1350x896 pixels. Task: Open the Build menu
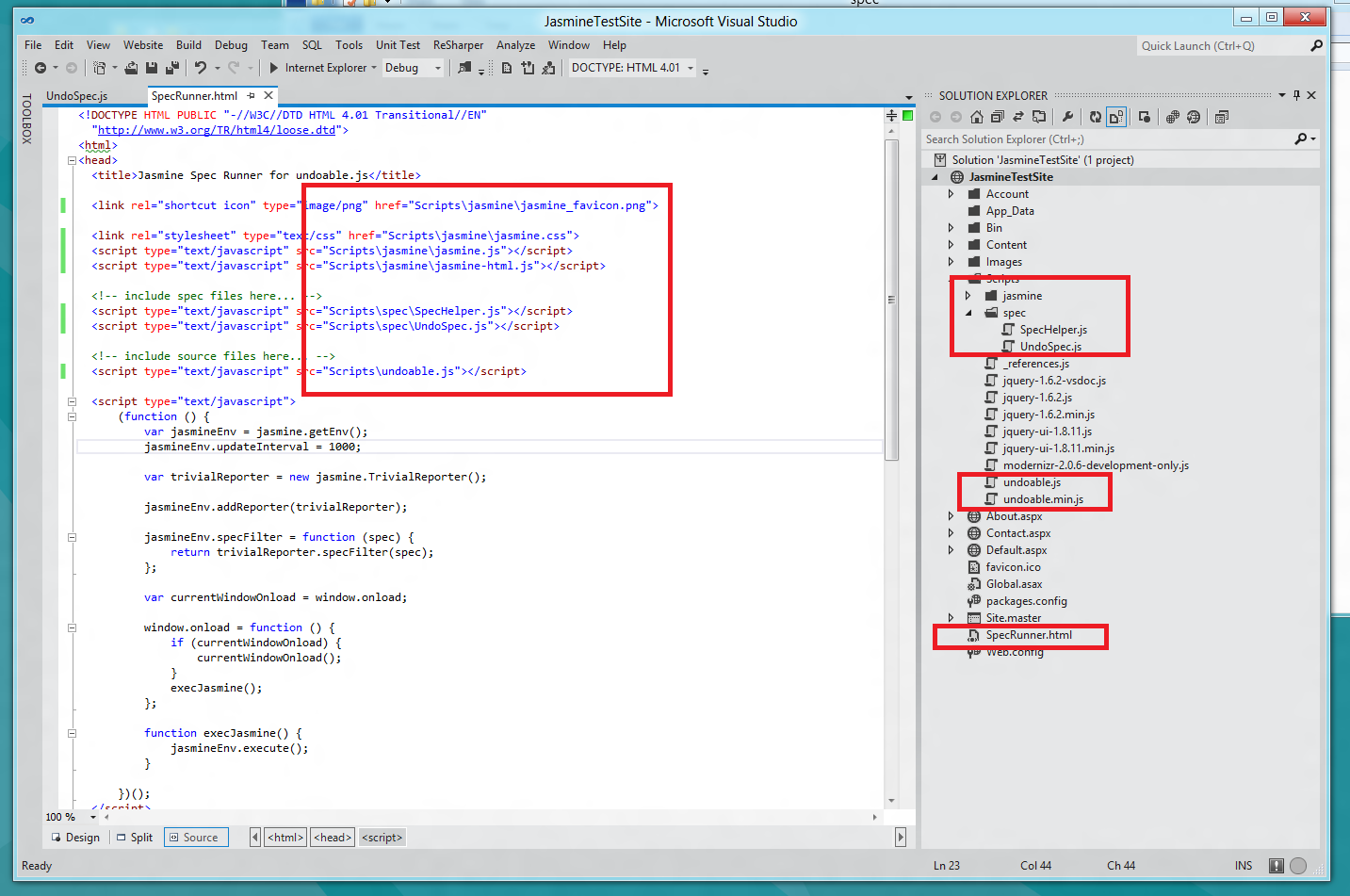[x=188, y=45]
